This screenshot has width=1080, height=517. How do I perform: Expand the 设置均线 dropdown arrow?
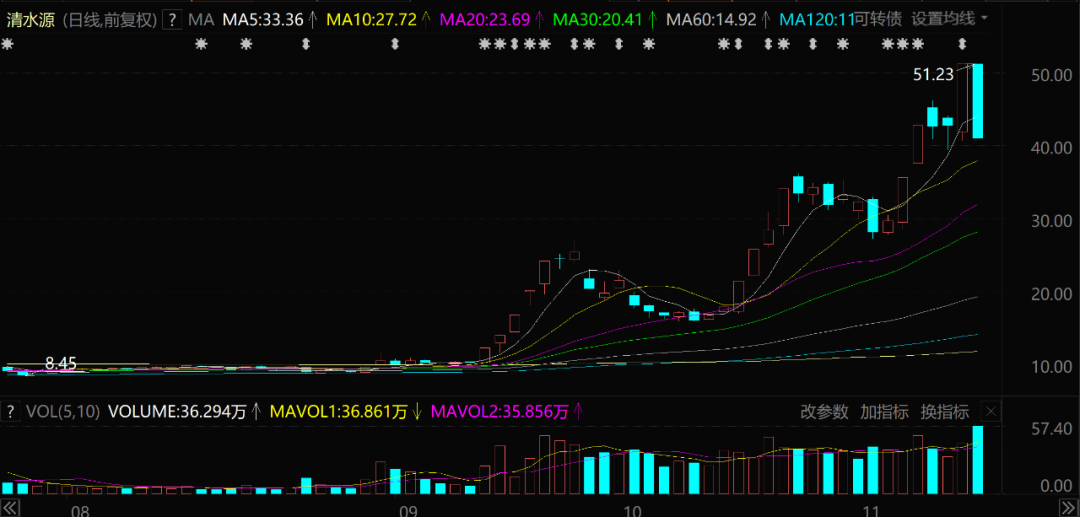tap(984, 18)
